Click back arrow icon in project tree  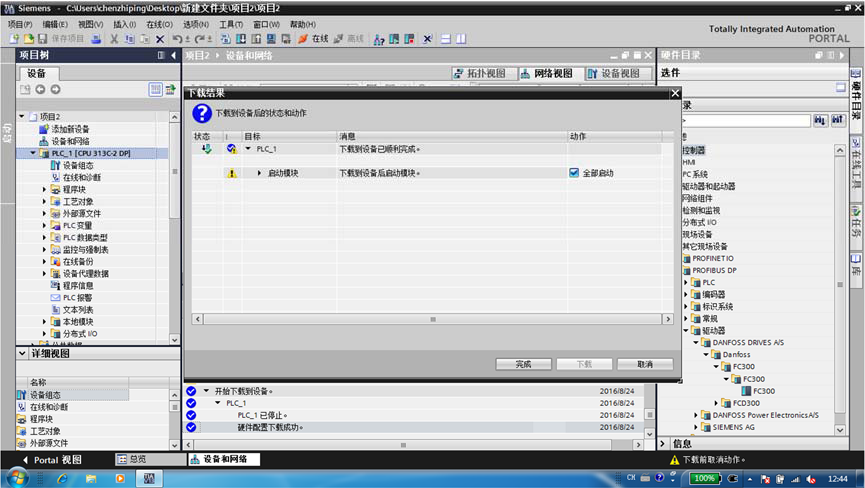point(41,90)
